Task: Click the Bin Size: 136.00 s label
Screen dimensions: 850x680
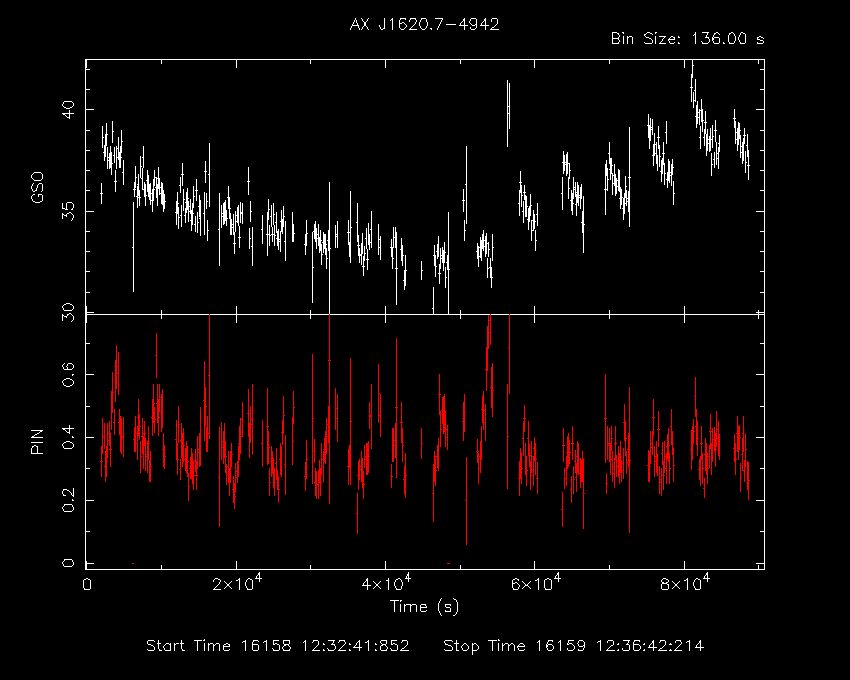Action: pyautogui.click(x=687, y=39)
